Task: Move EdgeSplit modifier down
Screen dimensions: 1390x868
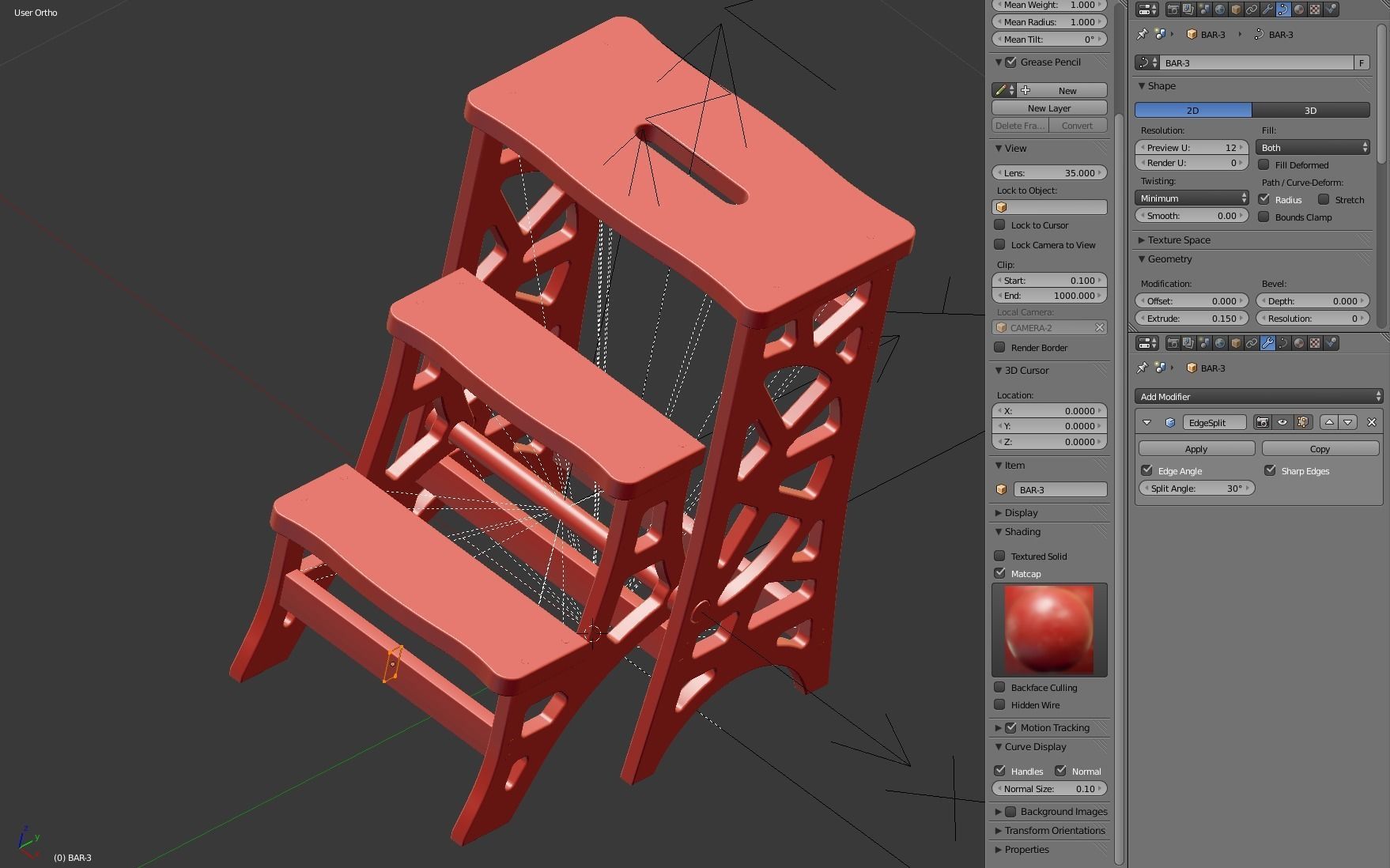Action: click(x=1348, y=422)
